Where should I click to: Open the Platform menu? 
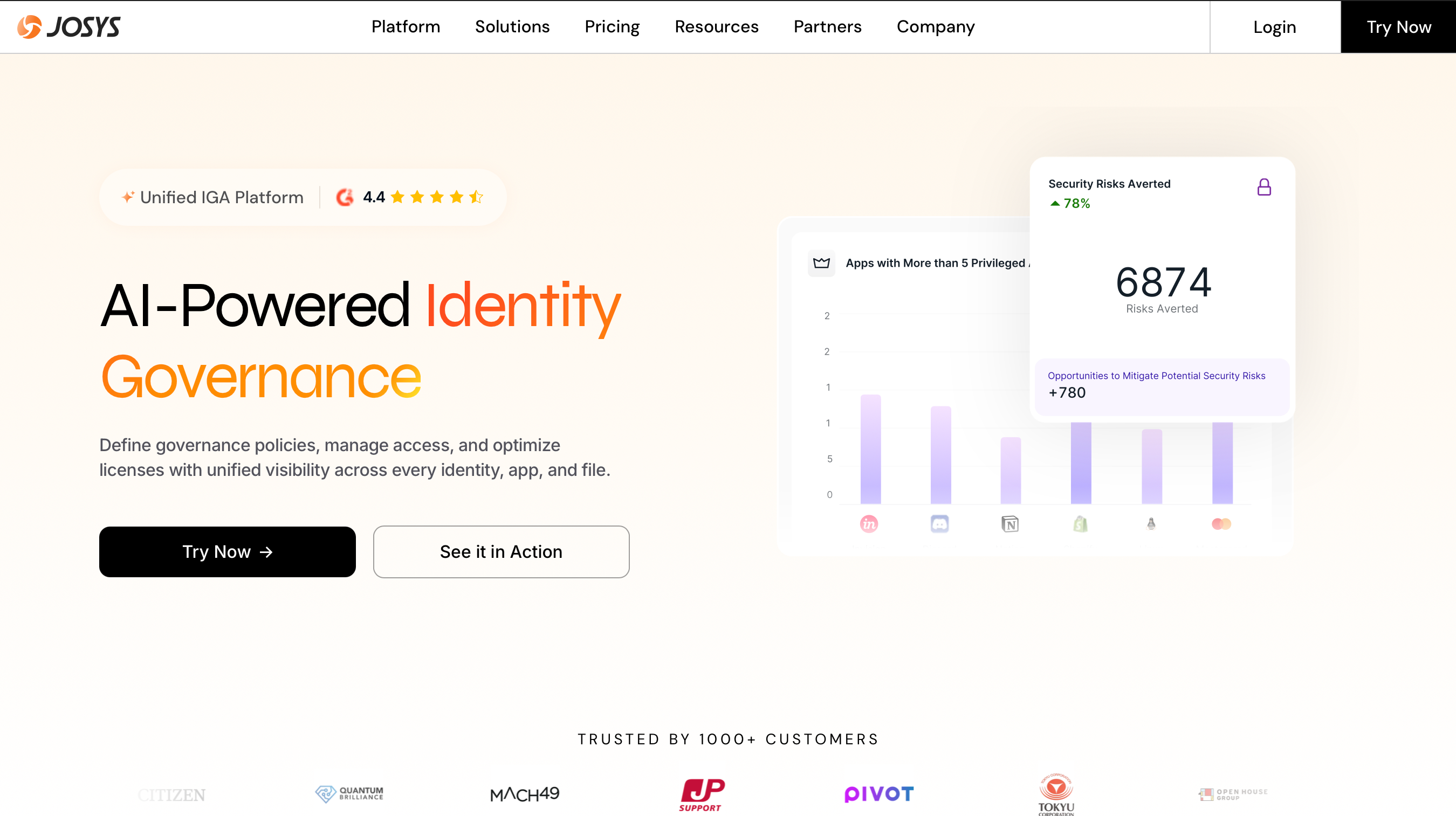pyautogui.click(x=406, y=26)
